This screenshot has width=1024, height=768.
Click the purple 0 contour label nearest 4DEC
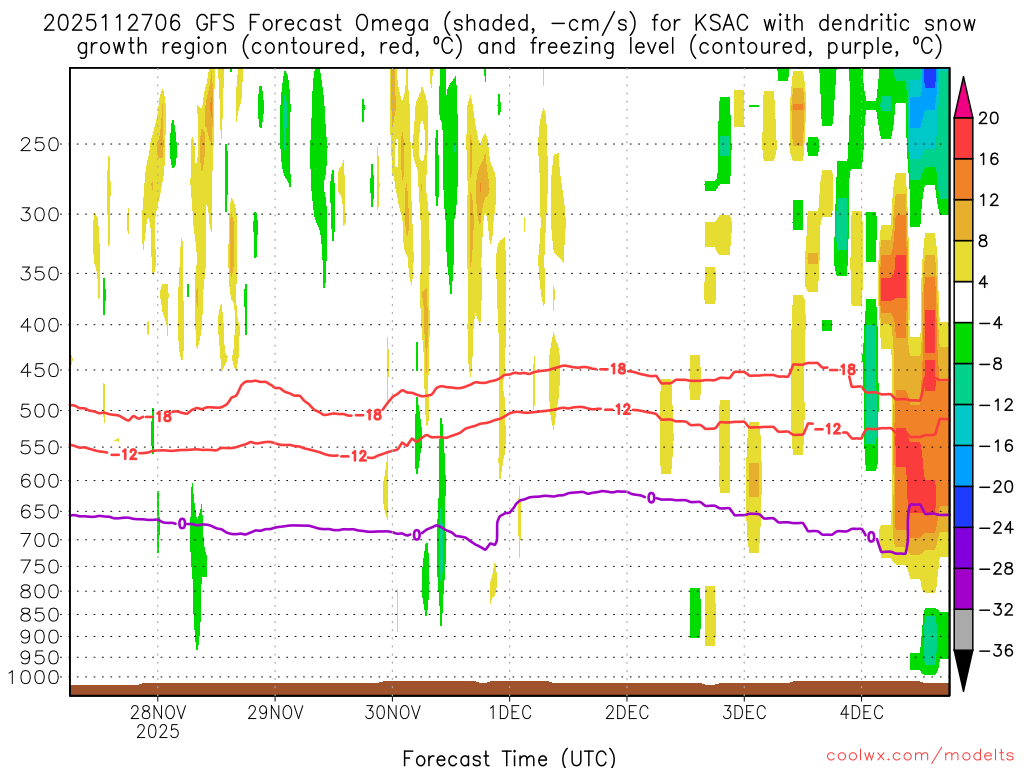(871, 537)
